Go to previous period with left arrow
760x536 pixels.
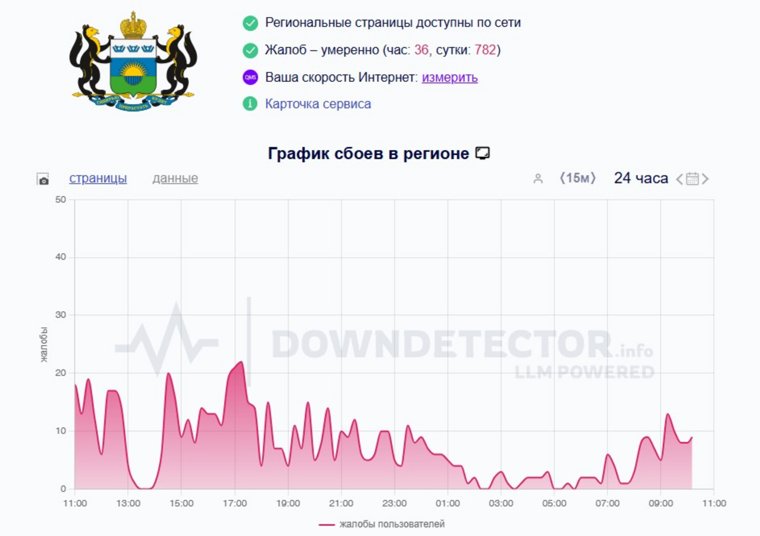point(680,179)
